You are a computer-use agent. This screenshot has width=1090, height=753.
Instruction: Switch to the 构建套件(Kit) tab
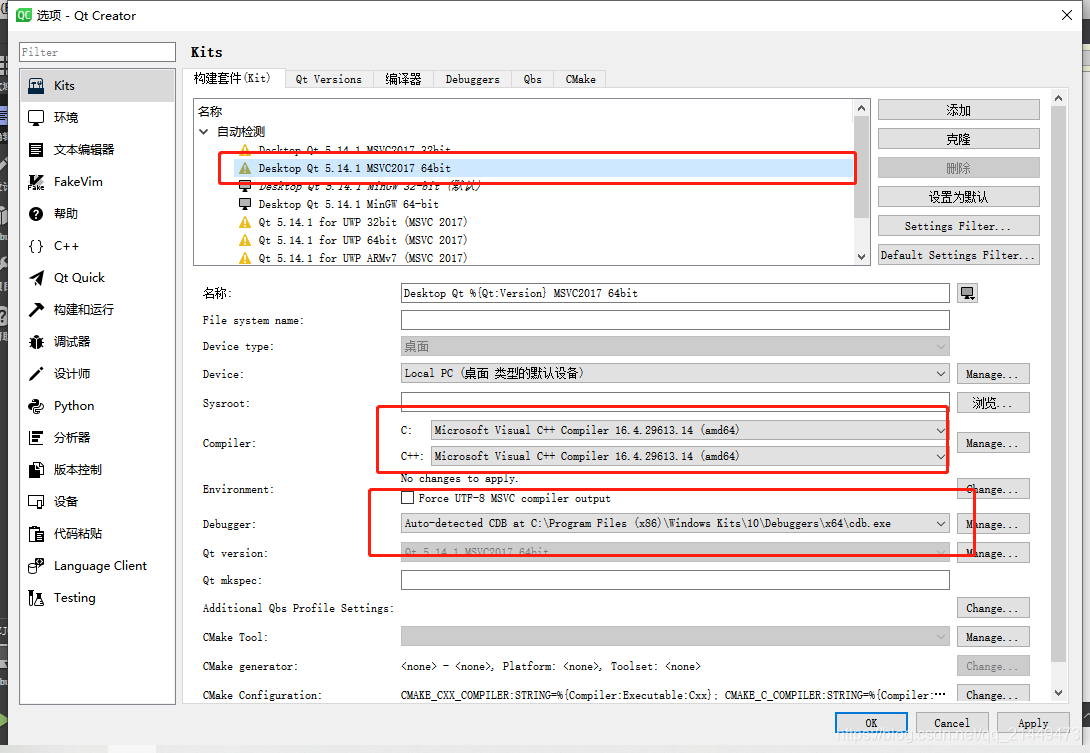(x=234, y=78)
